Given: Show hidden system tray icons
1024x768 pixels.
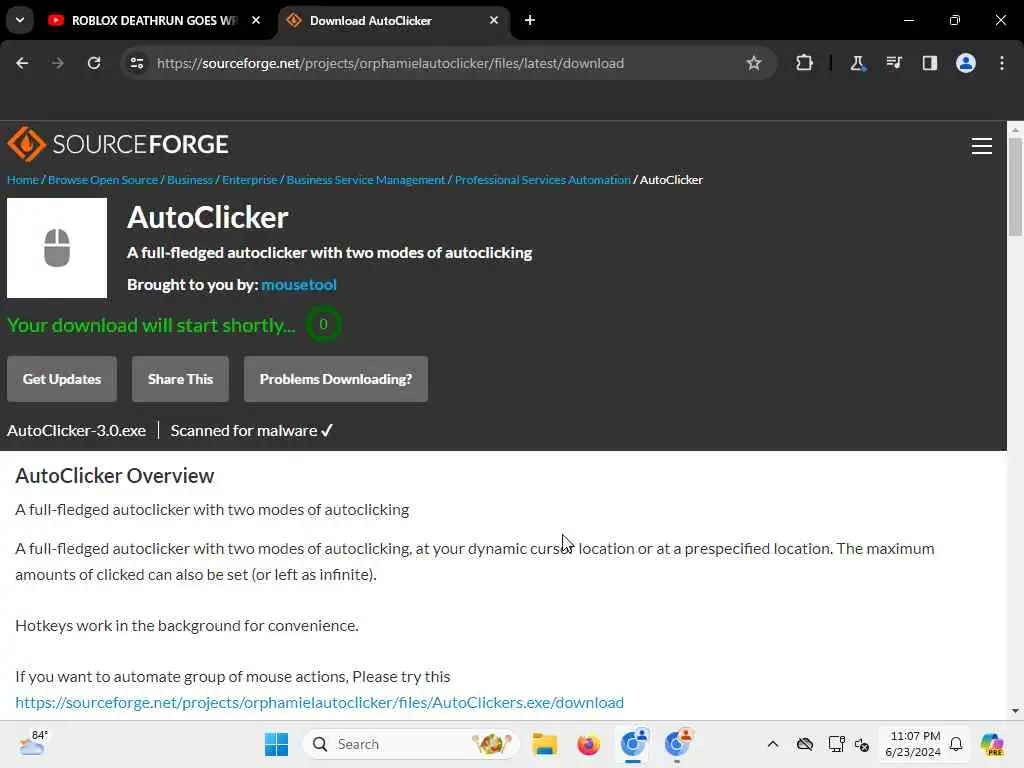Looking at the screenshot, I should click(773, 744).
